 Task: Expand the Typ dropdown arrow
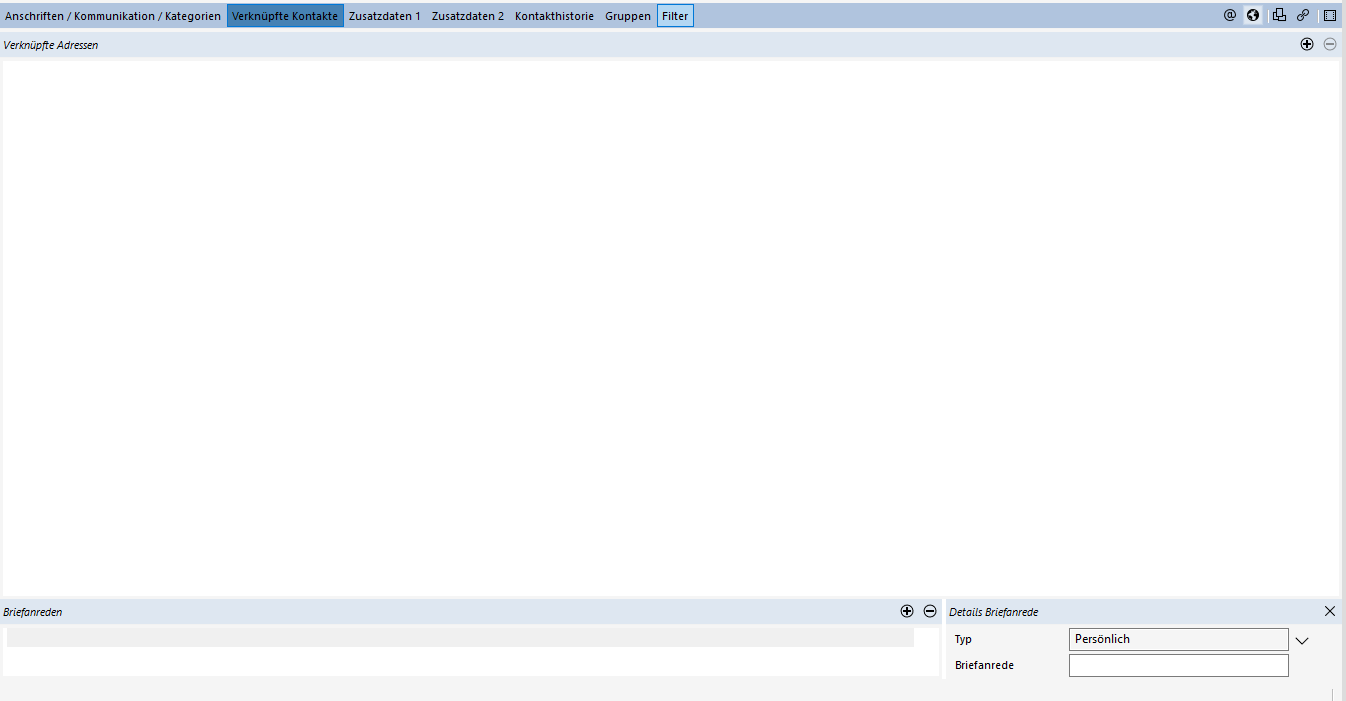click(x=1302, y=640)
